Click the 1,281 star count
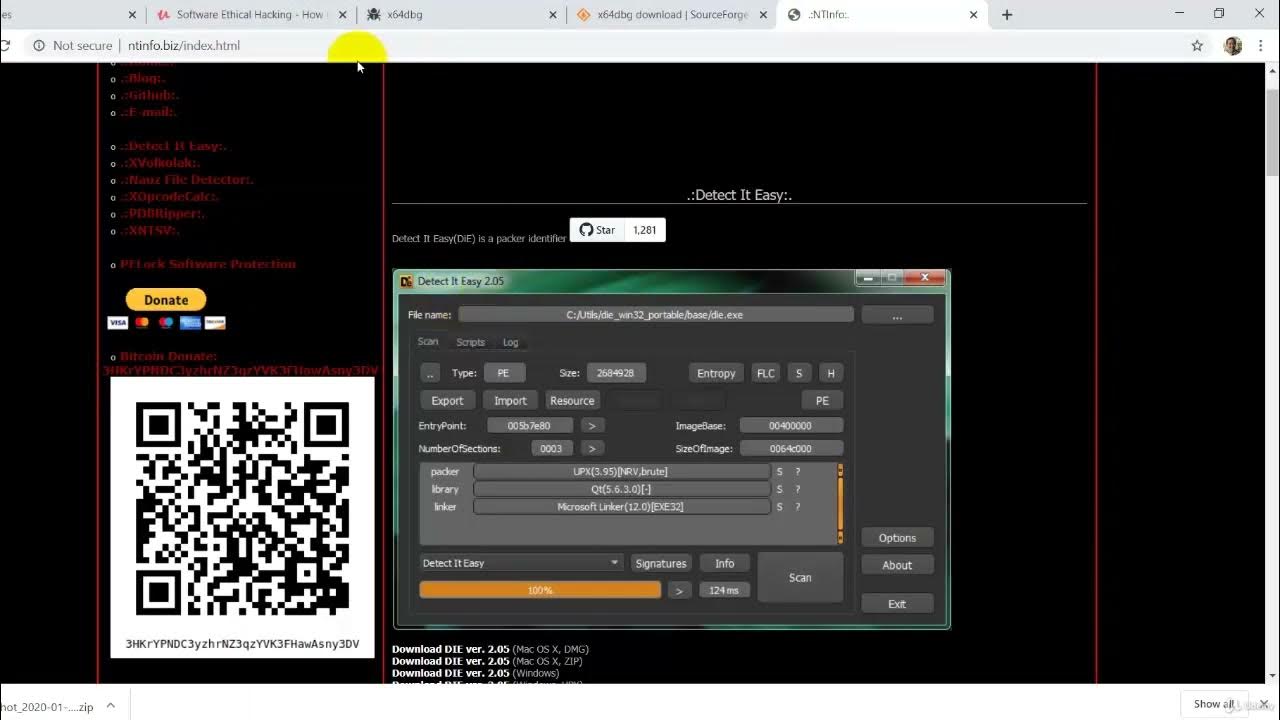1280x720 pixels. click(x=645, y=230)
